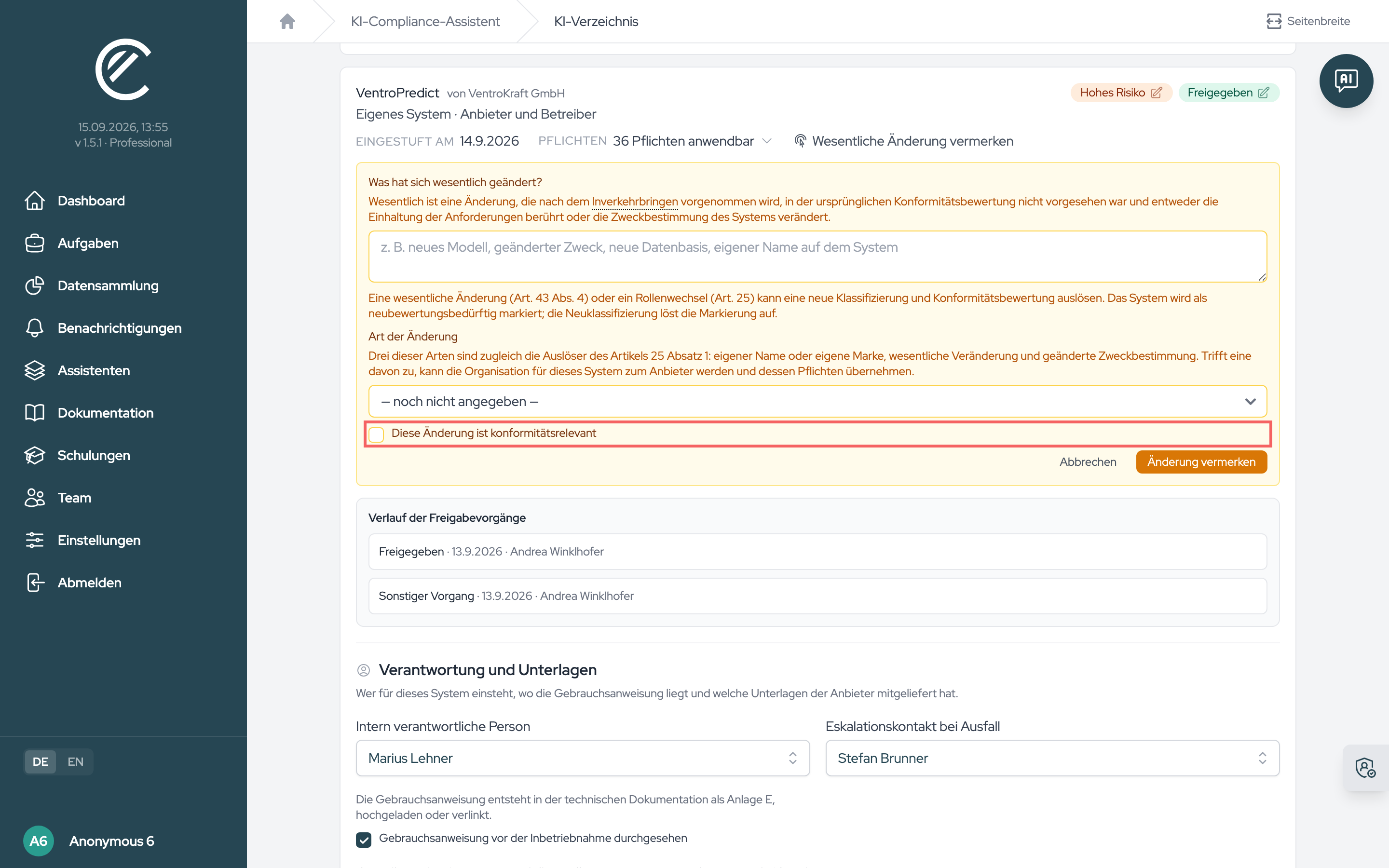Click the Änderung vermerken button

(x=1201, y=461)
